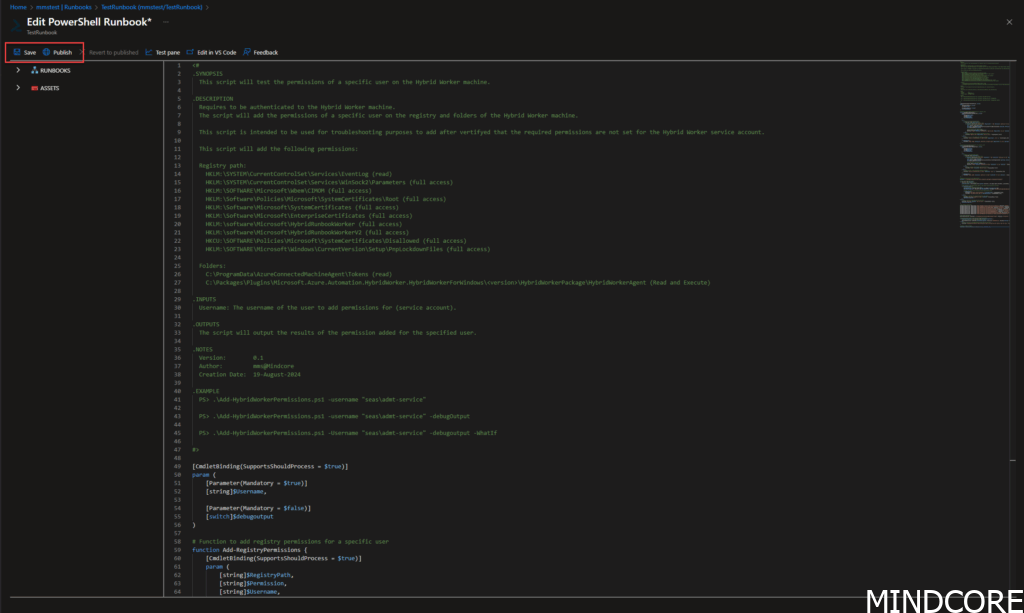Click the Revert to published option
The width and height of the screenshot is (1024, 613).
point(113,52)
